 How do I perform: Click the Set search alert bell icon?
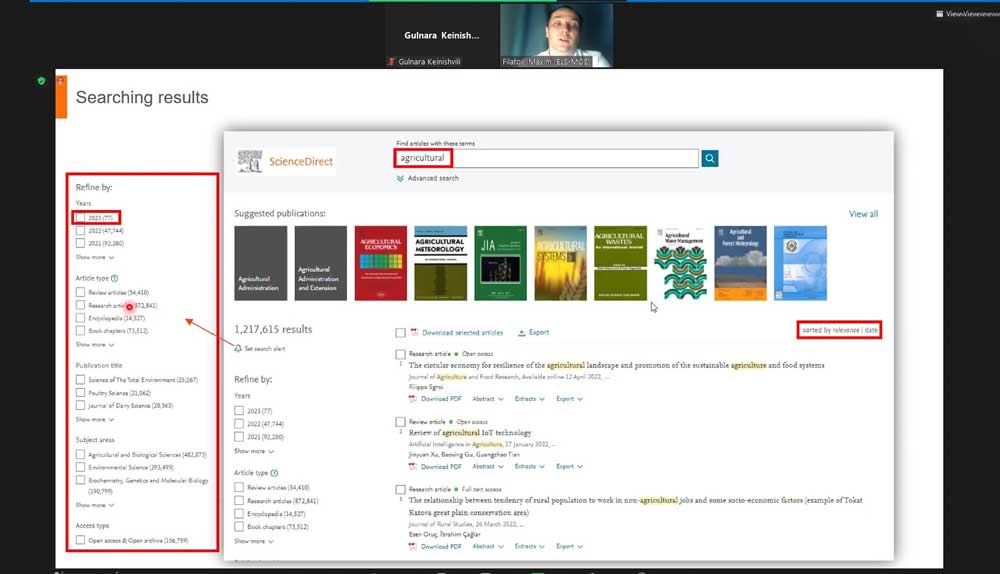tap(238, 348)
